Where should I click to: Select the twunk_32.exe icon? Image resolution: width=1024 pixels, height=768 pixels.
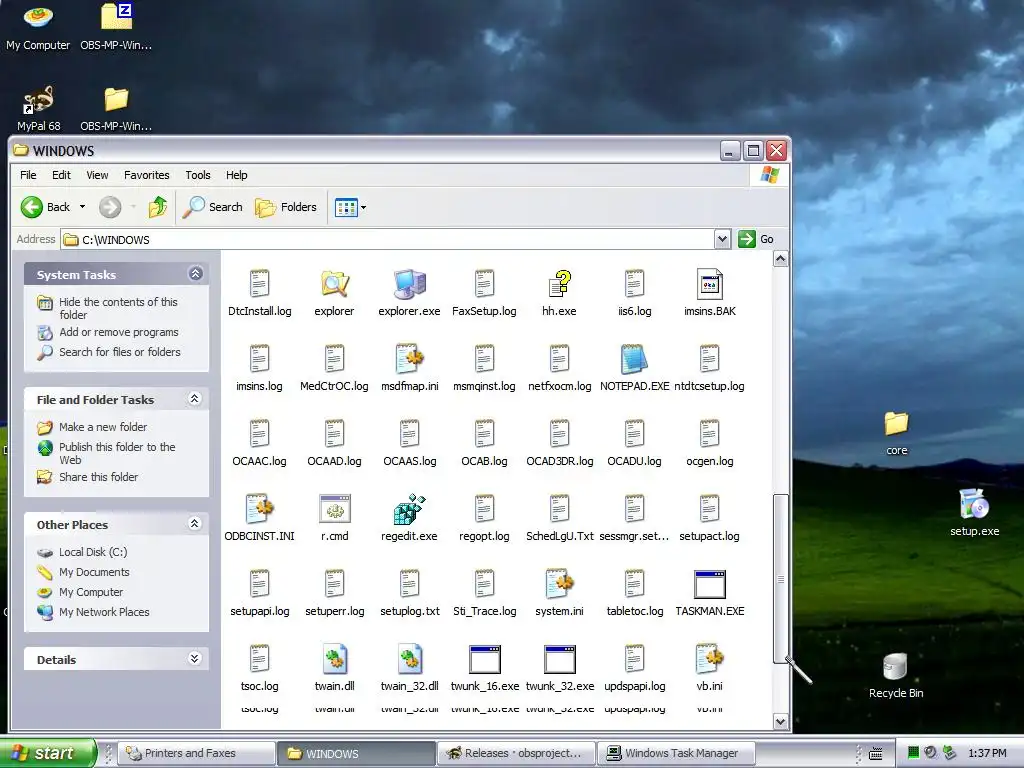(559, 659)
